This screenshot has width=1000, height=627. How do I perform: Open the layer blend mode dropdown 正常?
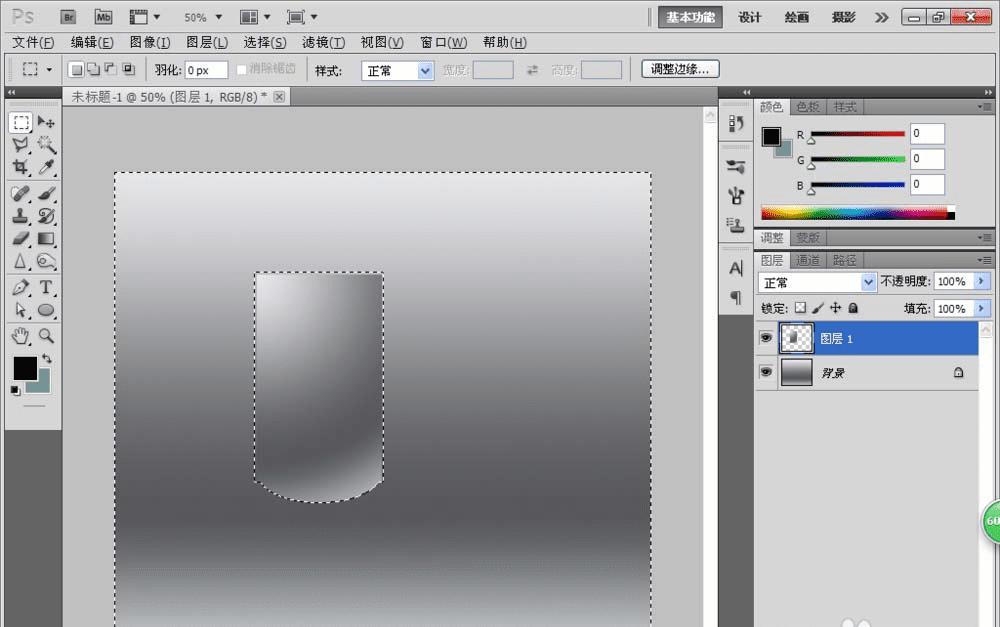click(x=816, y=283)
